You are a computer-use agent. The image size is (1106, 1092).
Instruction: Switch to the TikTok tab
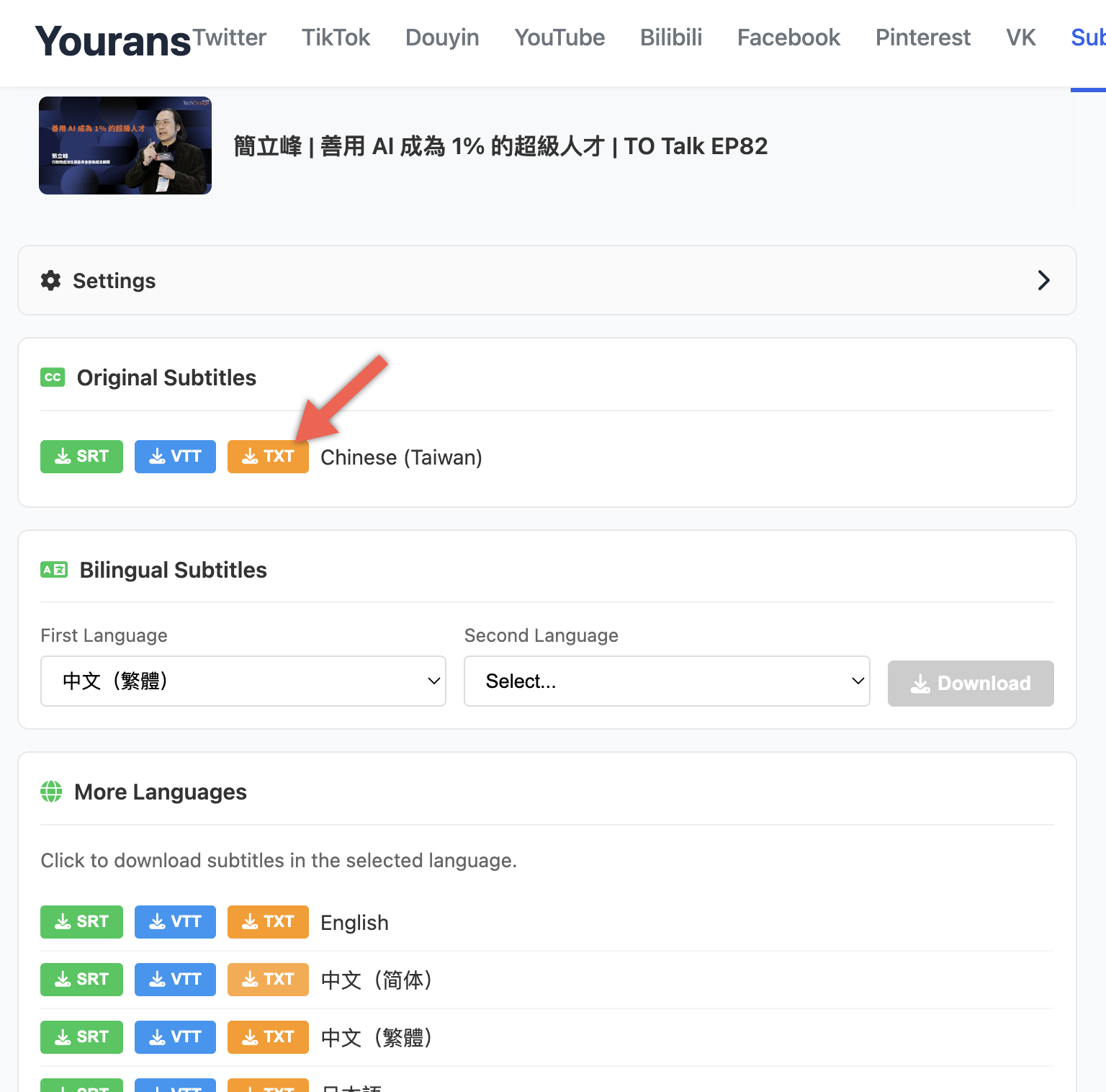pyautogui.click(x=336, y=37)
